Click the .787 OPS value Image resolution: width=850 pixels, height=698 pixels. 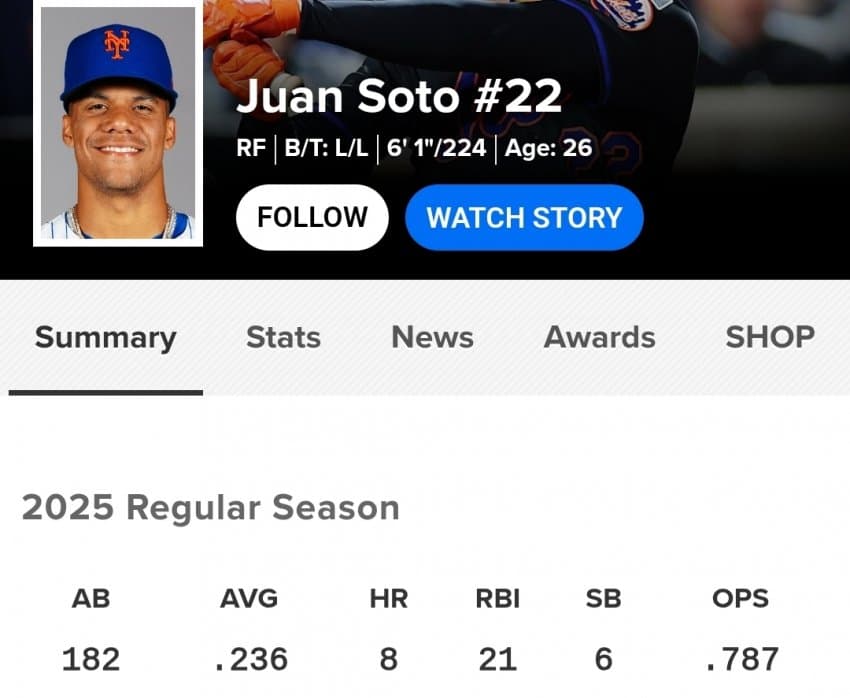point(742,659)
